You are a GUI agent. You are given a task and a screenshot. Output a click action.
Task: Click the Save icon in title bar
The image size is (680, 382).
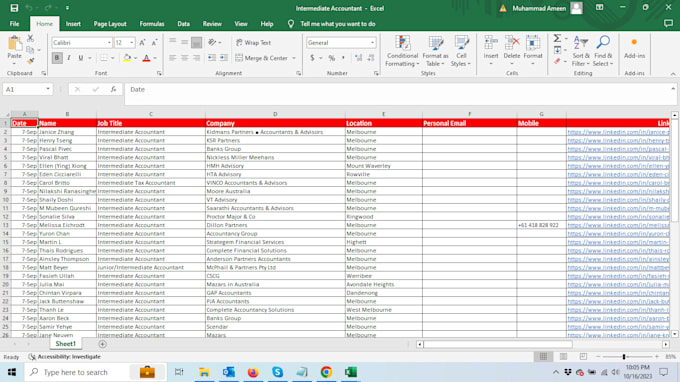point(14,8)
